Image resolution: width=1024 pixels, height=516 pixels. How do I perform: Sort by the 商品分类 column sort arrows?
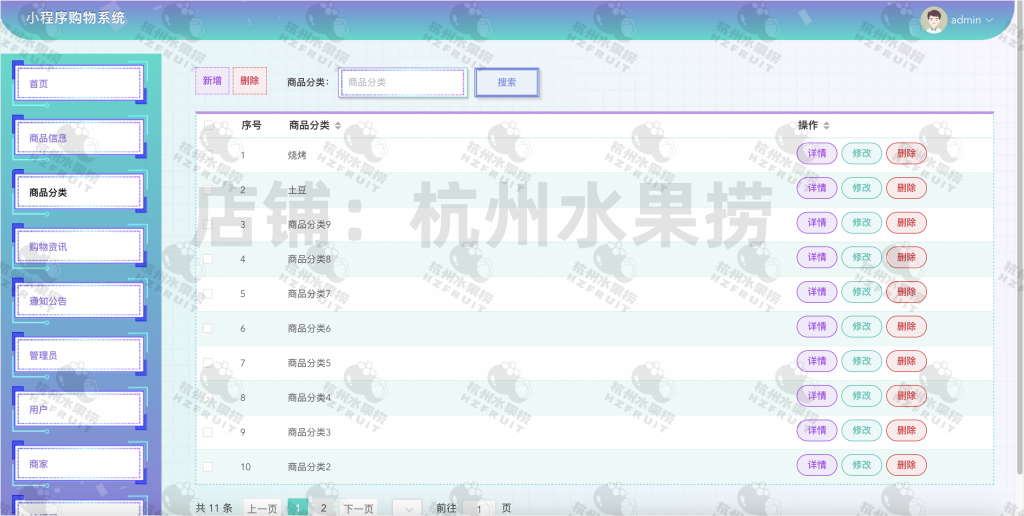coord(338,126)
